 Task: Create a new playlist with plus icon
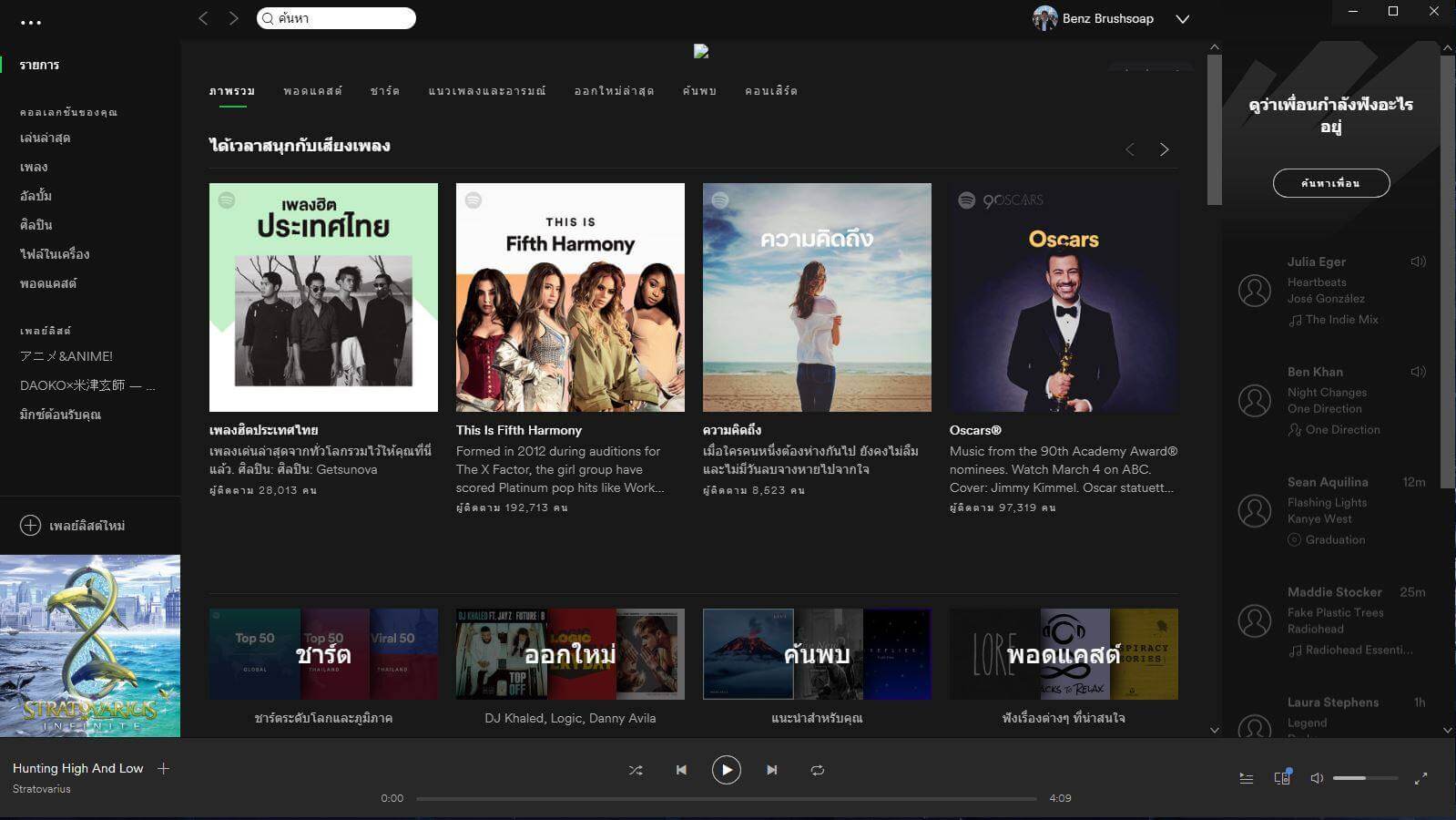coord(31,526)
